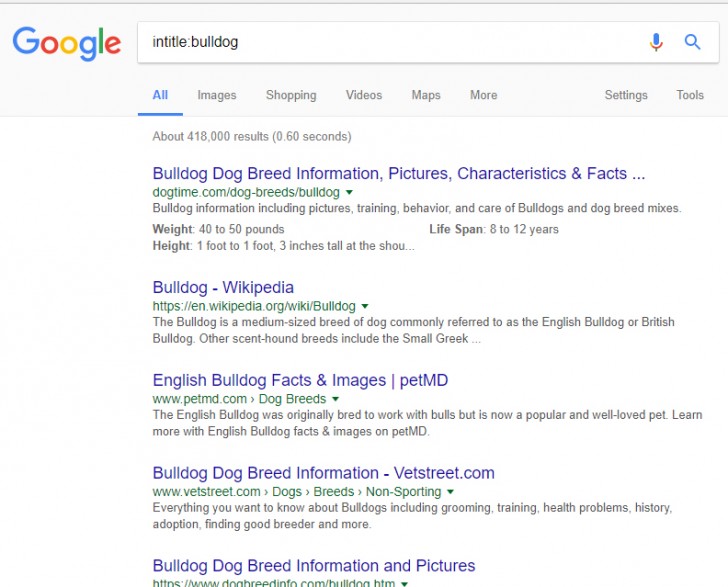728x587 pixels.
Task: Click the magnifying glass search button
Action: 692,42
